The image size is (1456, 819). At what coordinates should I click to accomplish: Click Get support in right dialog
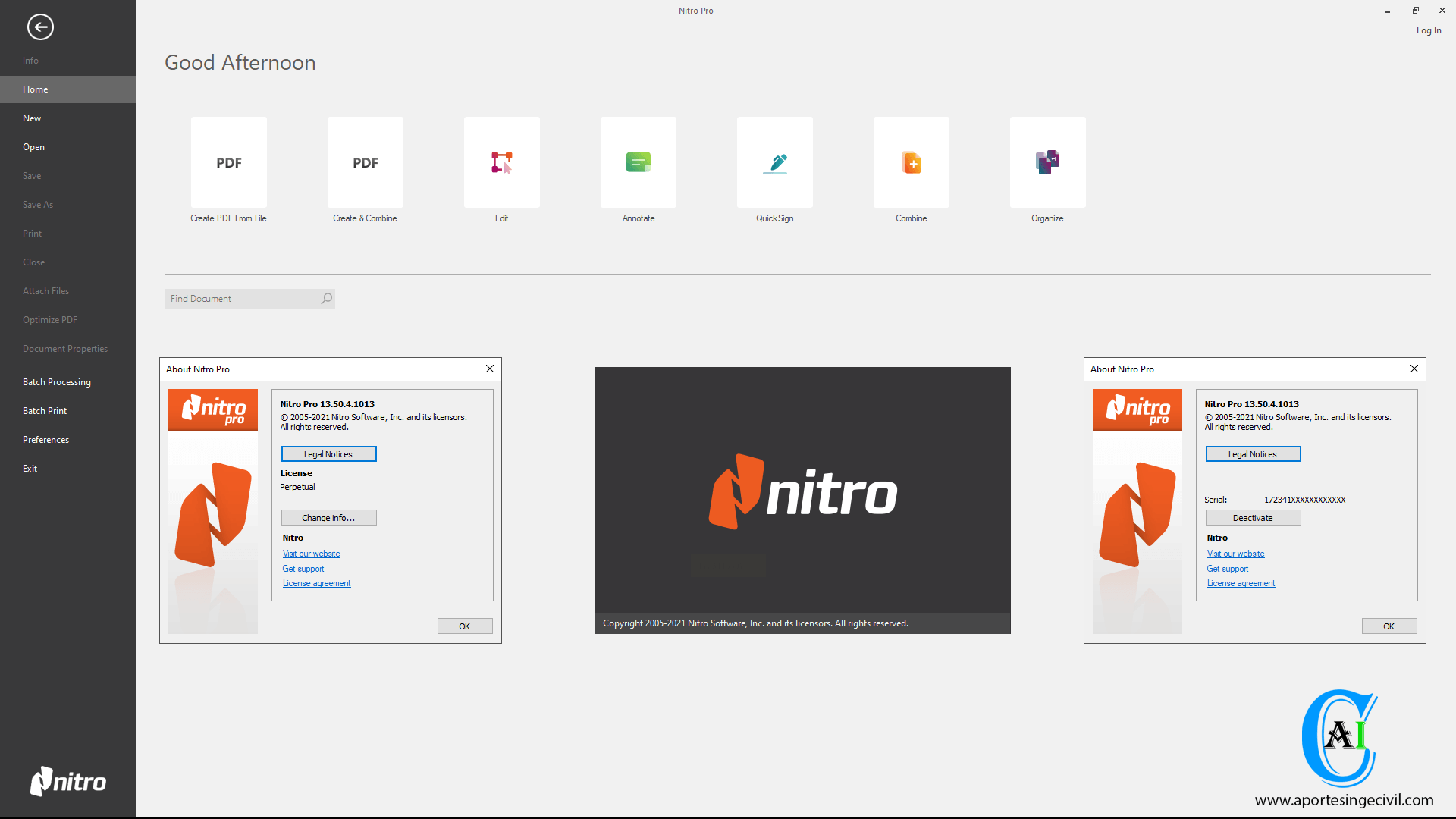click(x=1227, y=569)
